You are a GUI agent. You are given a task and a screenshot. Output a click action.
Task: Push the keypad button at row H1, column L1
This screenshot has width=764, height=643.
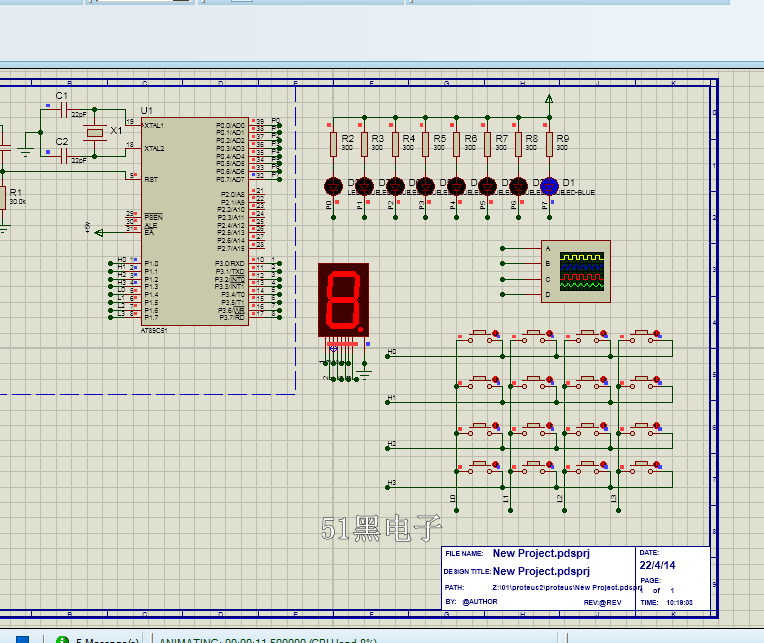tap(534, 383)
